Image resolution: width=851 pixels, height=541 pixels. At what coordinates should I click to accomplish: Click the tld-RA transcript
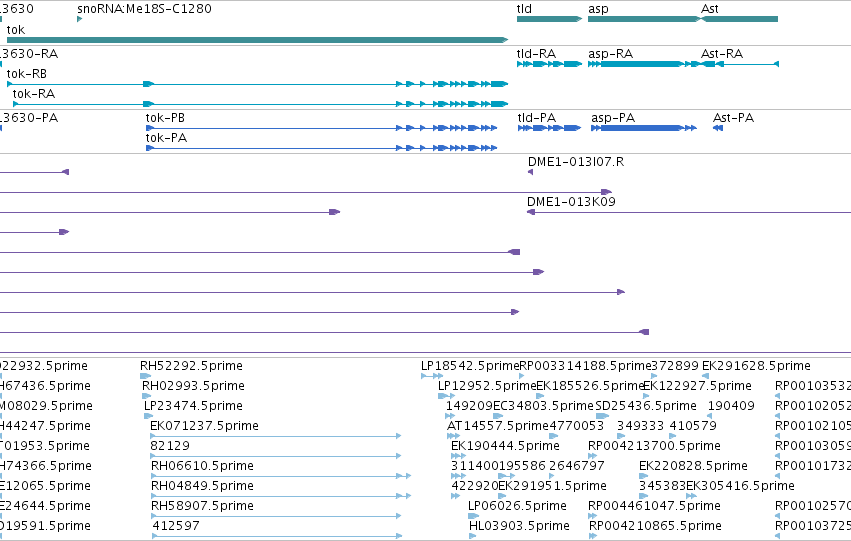tap(549, 64)
